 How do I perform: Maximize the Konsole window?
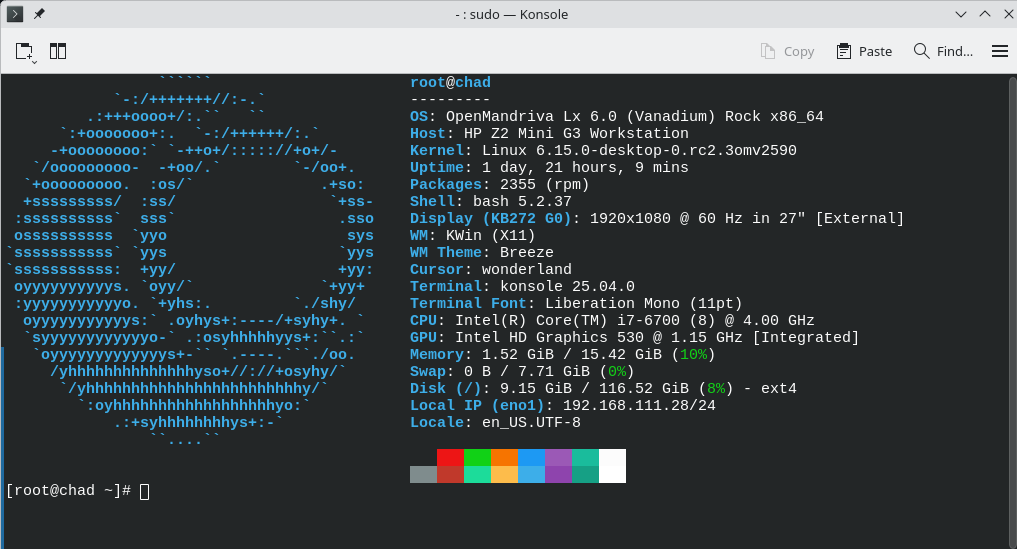pyautogui.click(x=985, y=14)
